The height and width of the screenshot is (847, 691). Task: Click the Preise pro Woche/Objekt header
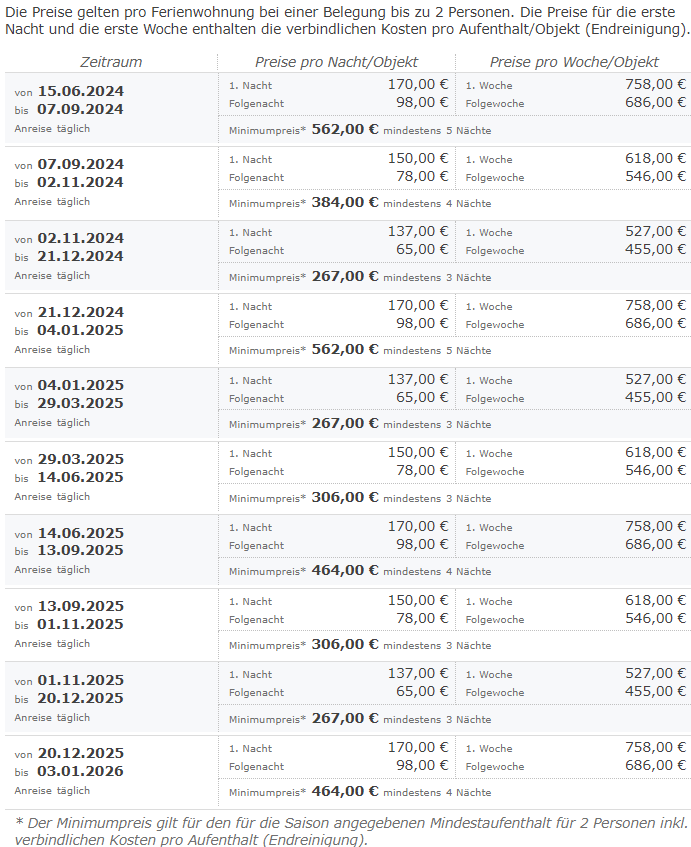[x=574, y=62]
